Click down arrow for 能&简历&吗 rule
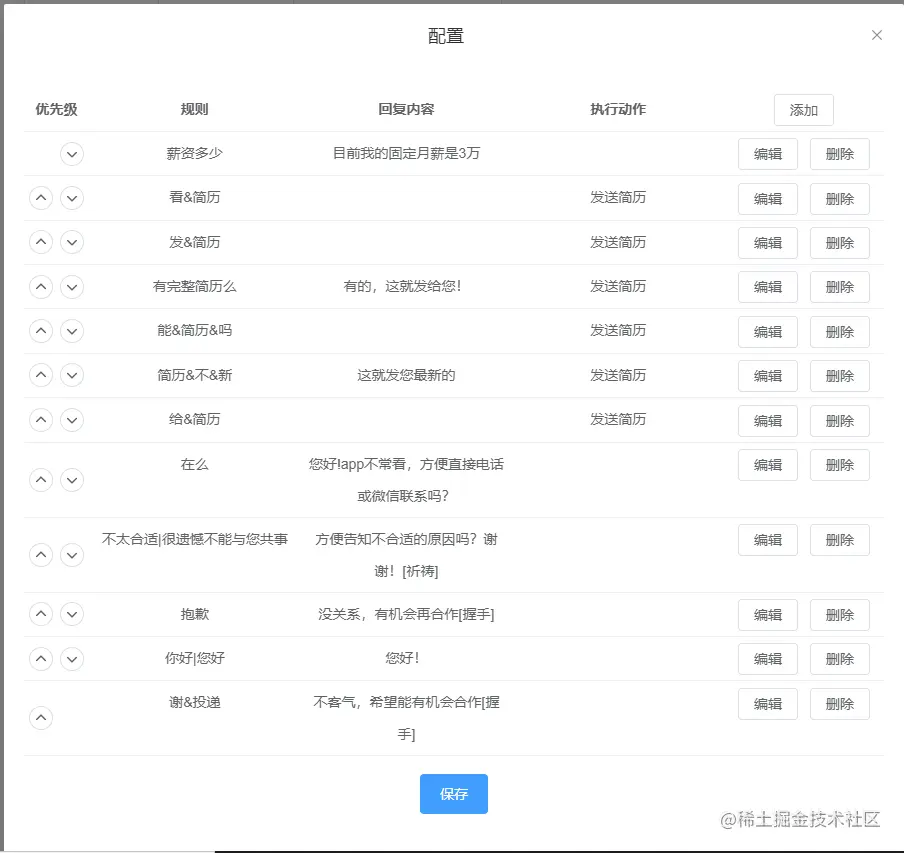This screenshot has width=904, height=853. pyautogui.click(x=72, y=331)
